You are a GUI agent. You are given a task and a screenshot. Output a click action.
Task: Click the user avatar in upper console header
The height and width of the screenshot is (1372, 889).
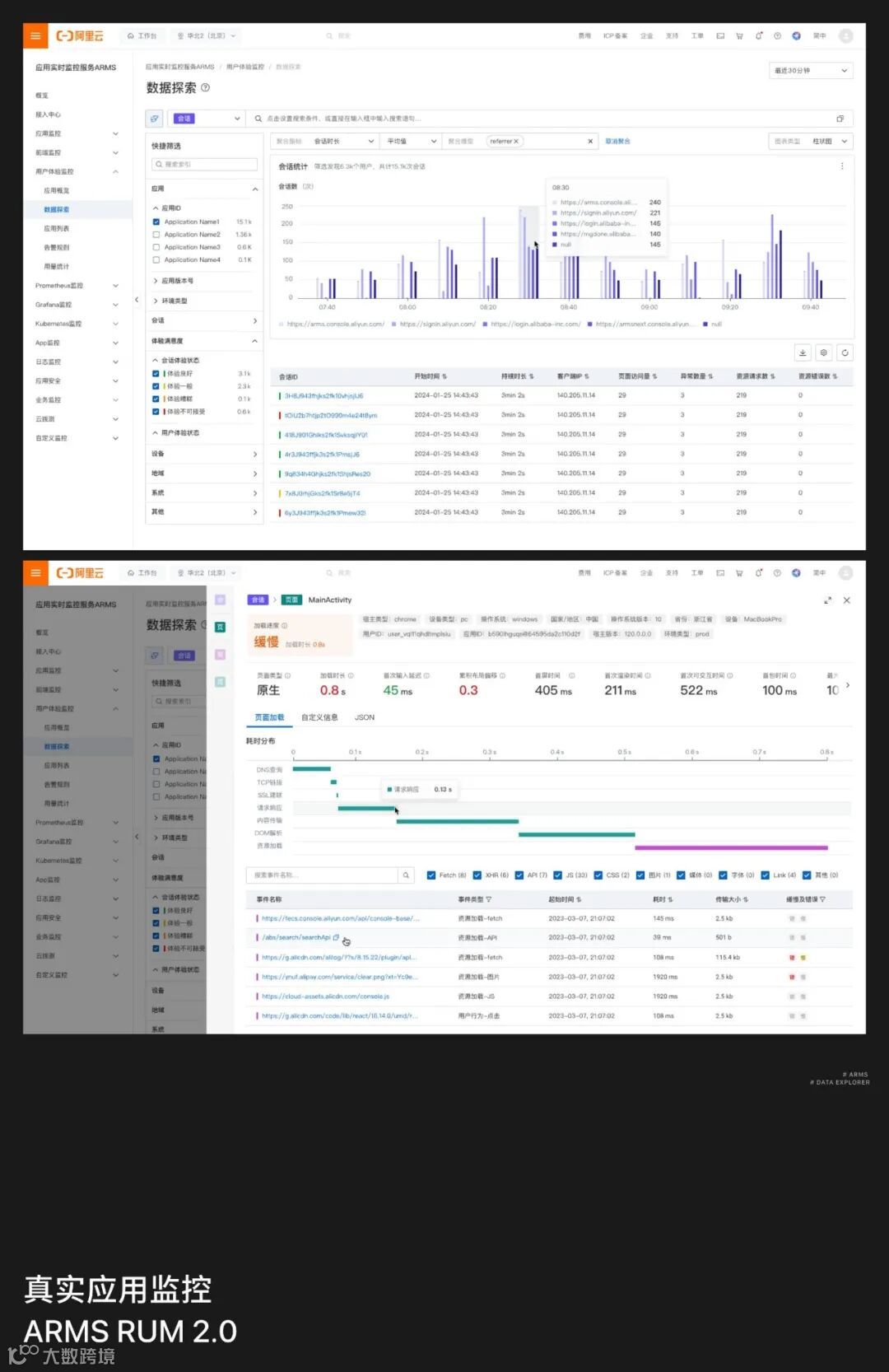pyautogui.click(x=845, y=35)
